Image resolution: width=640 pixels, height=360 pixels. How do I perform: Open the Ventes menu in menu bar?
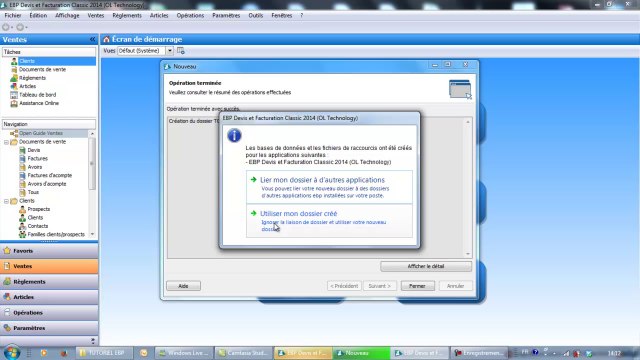(x=96, y=16)
